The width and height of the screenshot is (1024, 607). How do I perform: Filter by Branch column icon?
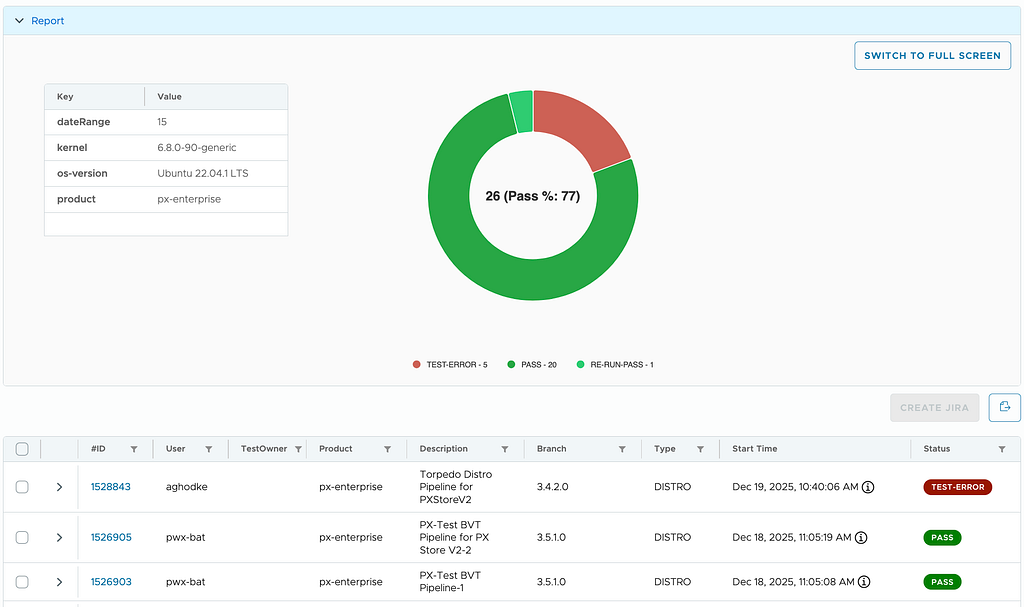coord(622,450)
